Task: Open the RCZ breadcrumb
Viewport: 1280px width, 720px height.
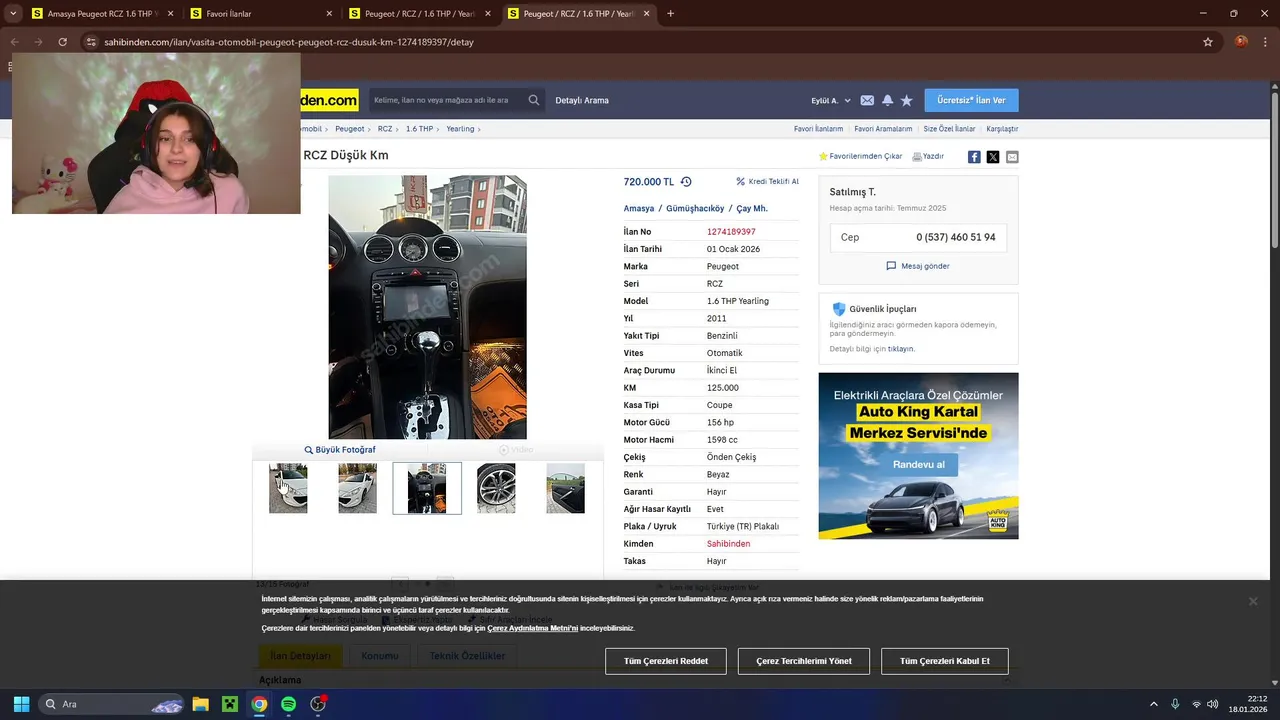Action: [x=385, y=129]
